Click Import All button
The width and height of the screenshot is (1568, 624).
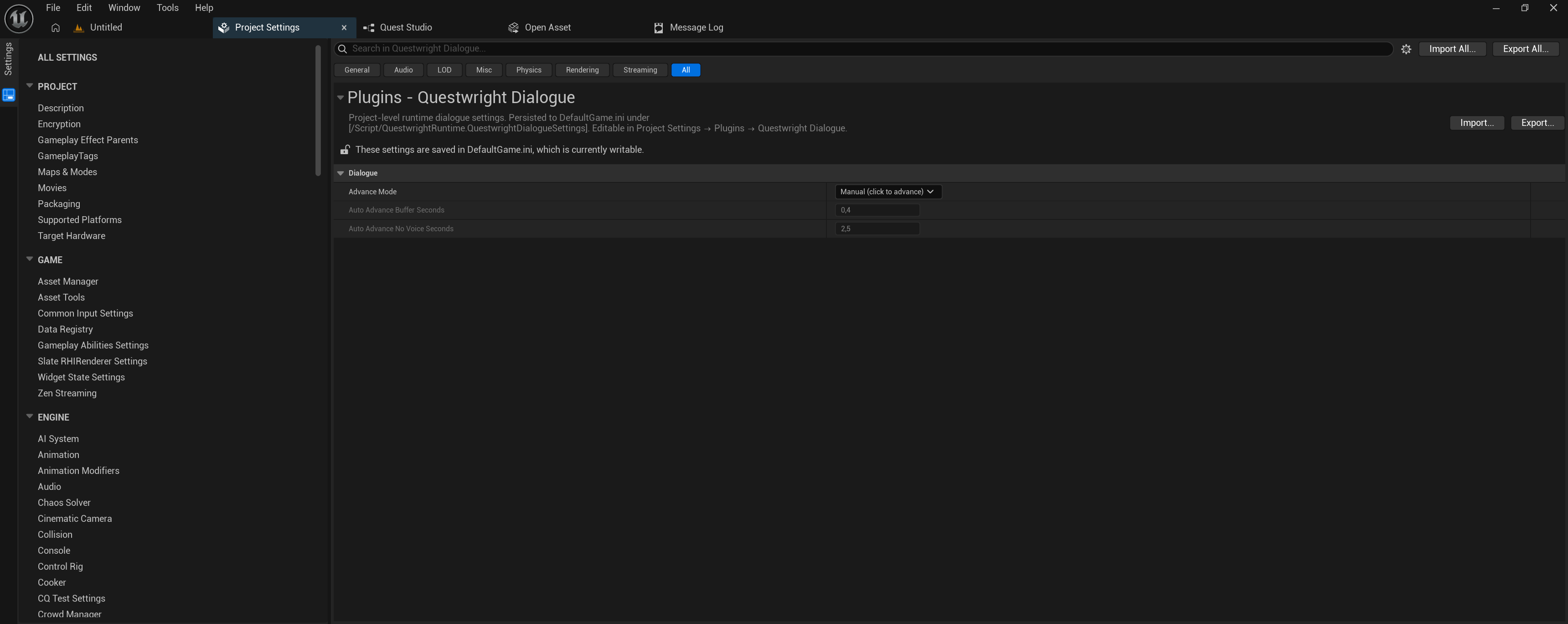1452,49
